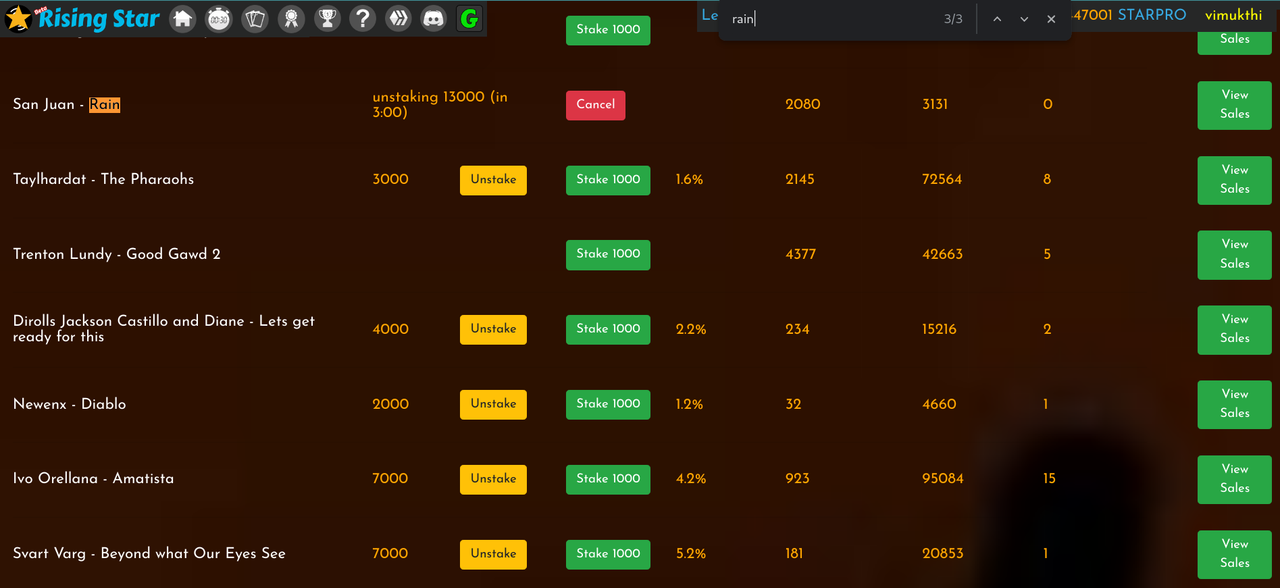Screen dimensions: 1280x588
Task: Click 'Taylhardat - The Pharaohs' song name
Action: pyautogui.click(x=103, y=180)
